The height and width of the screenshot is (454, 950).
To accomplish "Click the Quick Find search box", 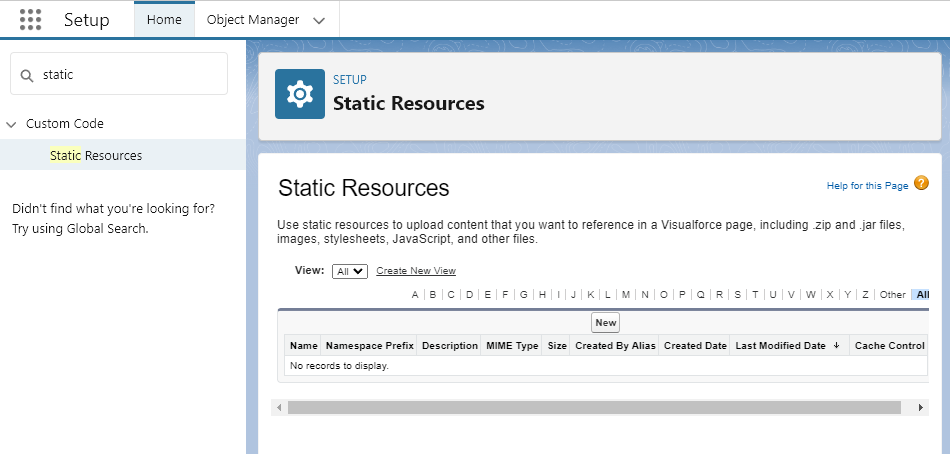I will pyautogui.click(x=130, y=75).
